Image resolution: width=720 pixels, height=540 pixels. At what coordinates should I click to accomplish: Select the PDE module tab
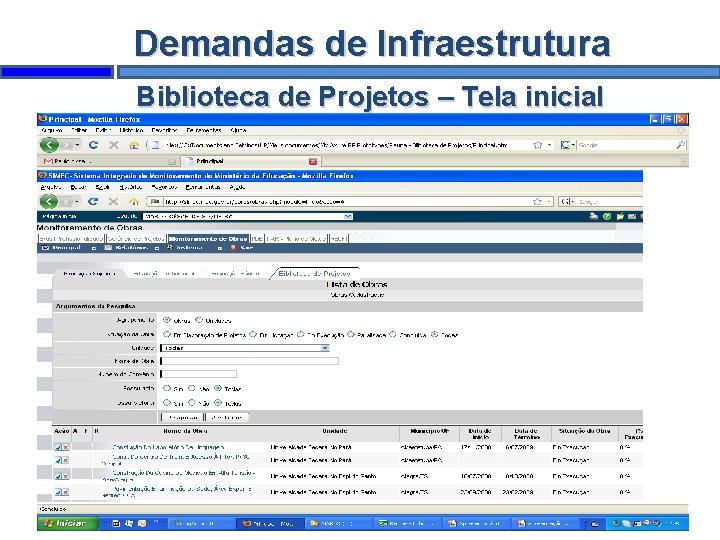[257, 239]
